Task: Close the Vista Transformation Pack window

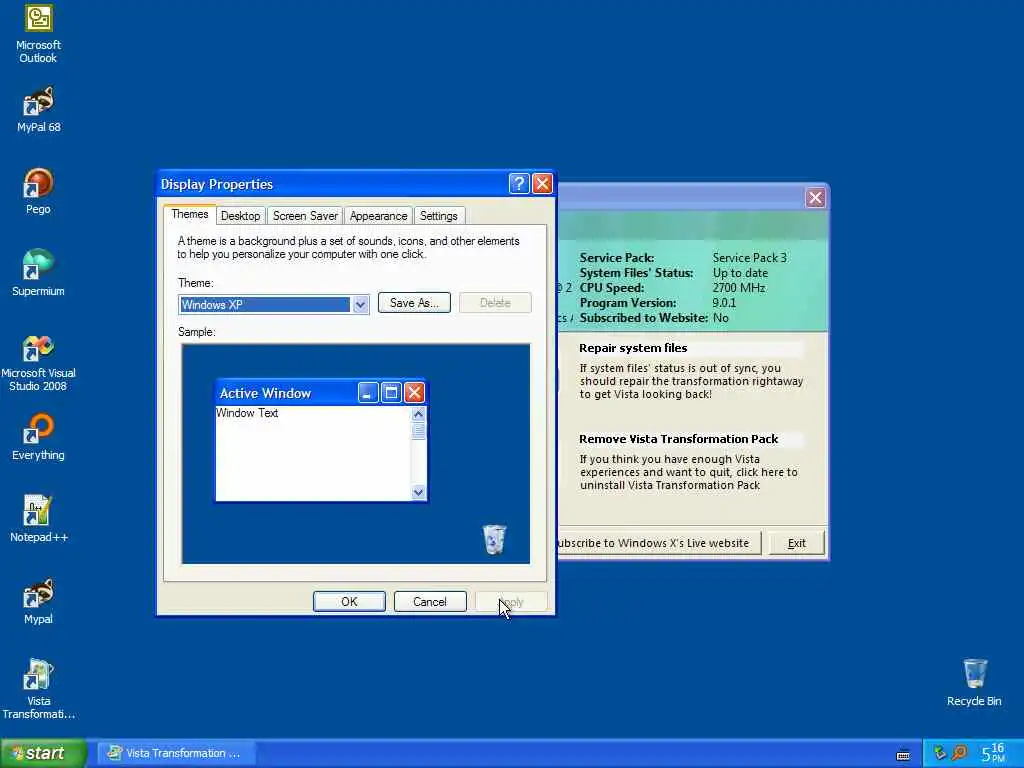Action: (815, 198)
